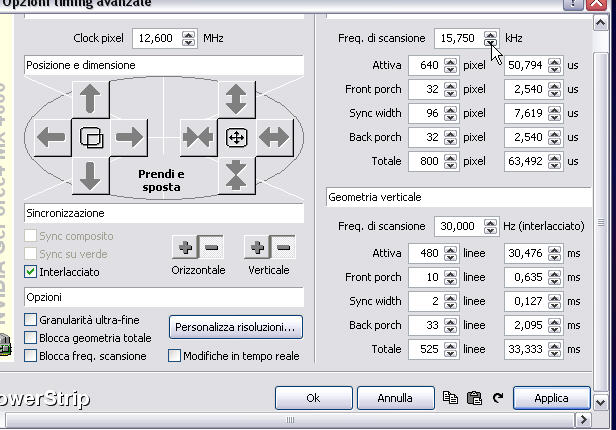Image resolution: width=616 pixels, height=430 pixels.
Task: Enable Granularità ultra-fine option
Action: pos(31,321)
